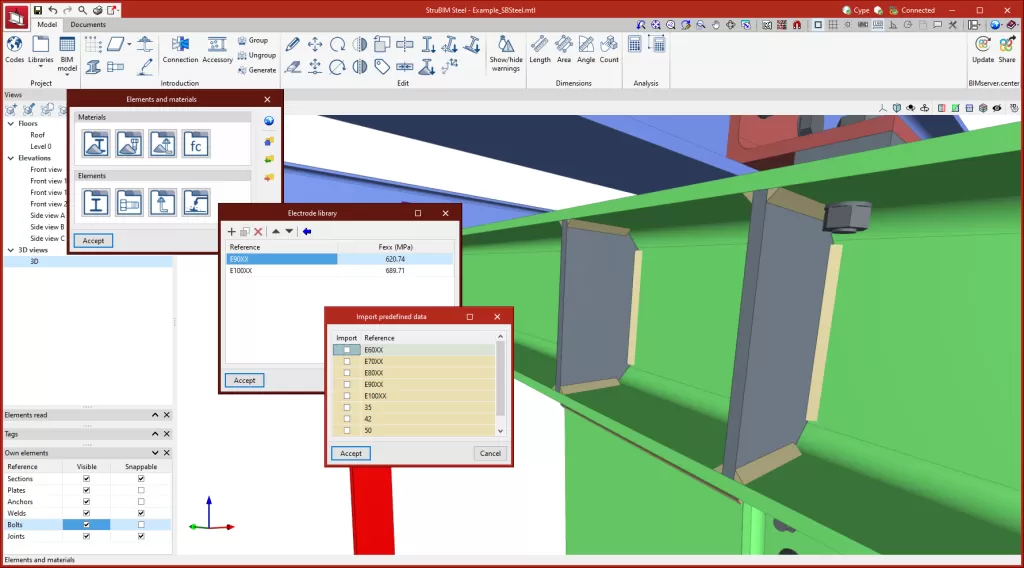The height and width of the screenshot is (568, 1024).
Task: Select the Connection tool
Action: point(180,50)
